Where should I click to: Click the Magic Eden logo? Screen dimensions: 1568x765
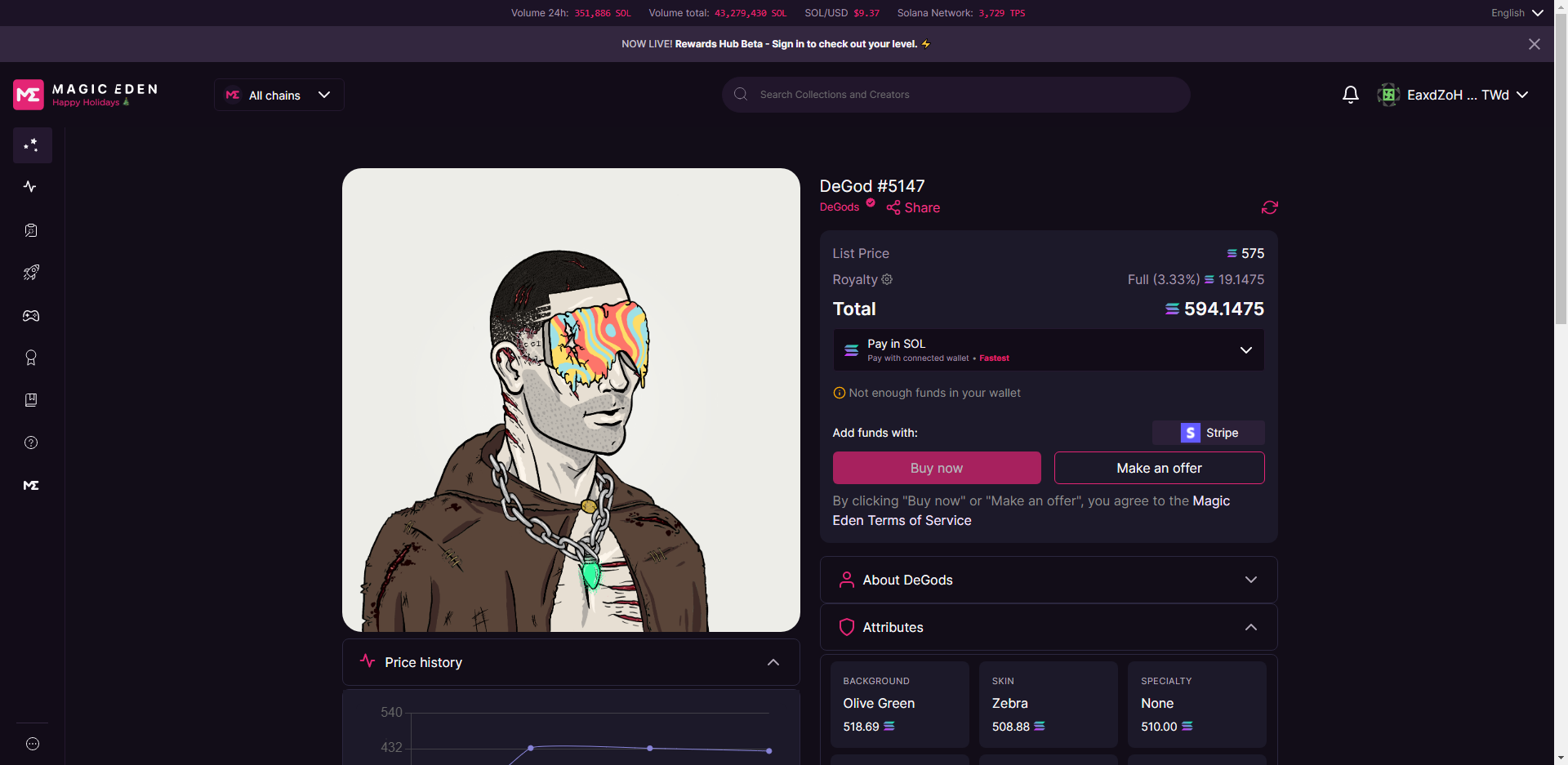[x=86, y=95]
